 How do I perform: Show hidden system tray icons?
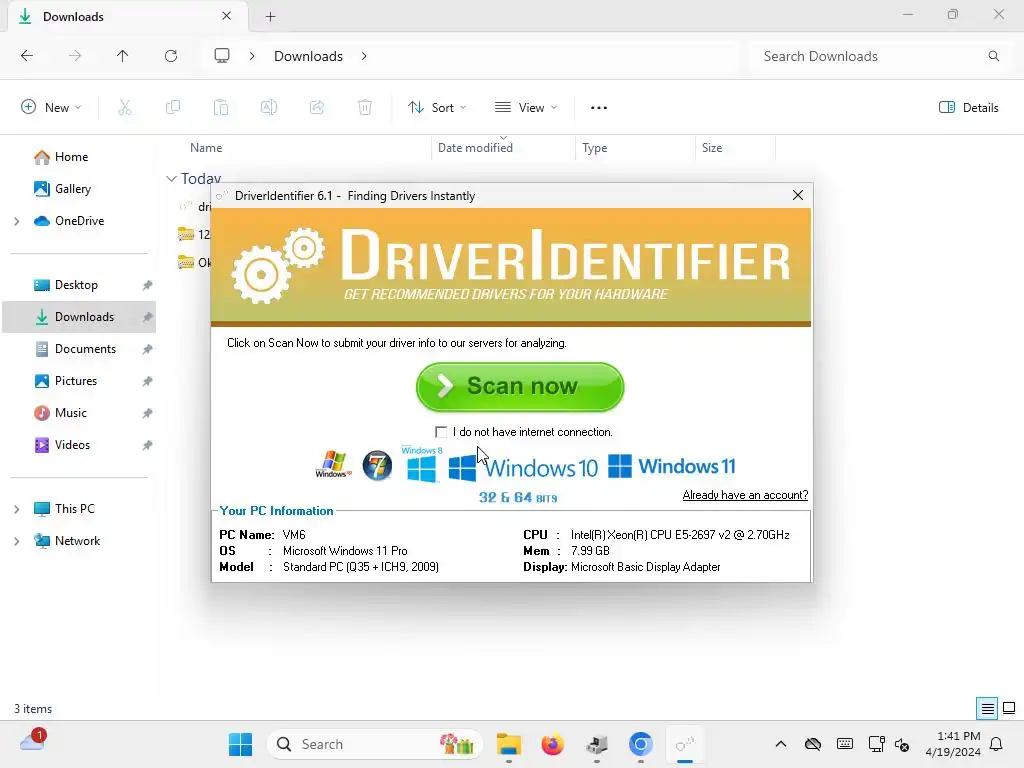[780, 744]
